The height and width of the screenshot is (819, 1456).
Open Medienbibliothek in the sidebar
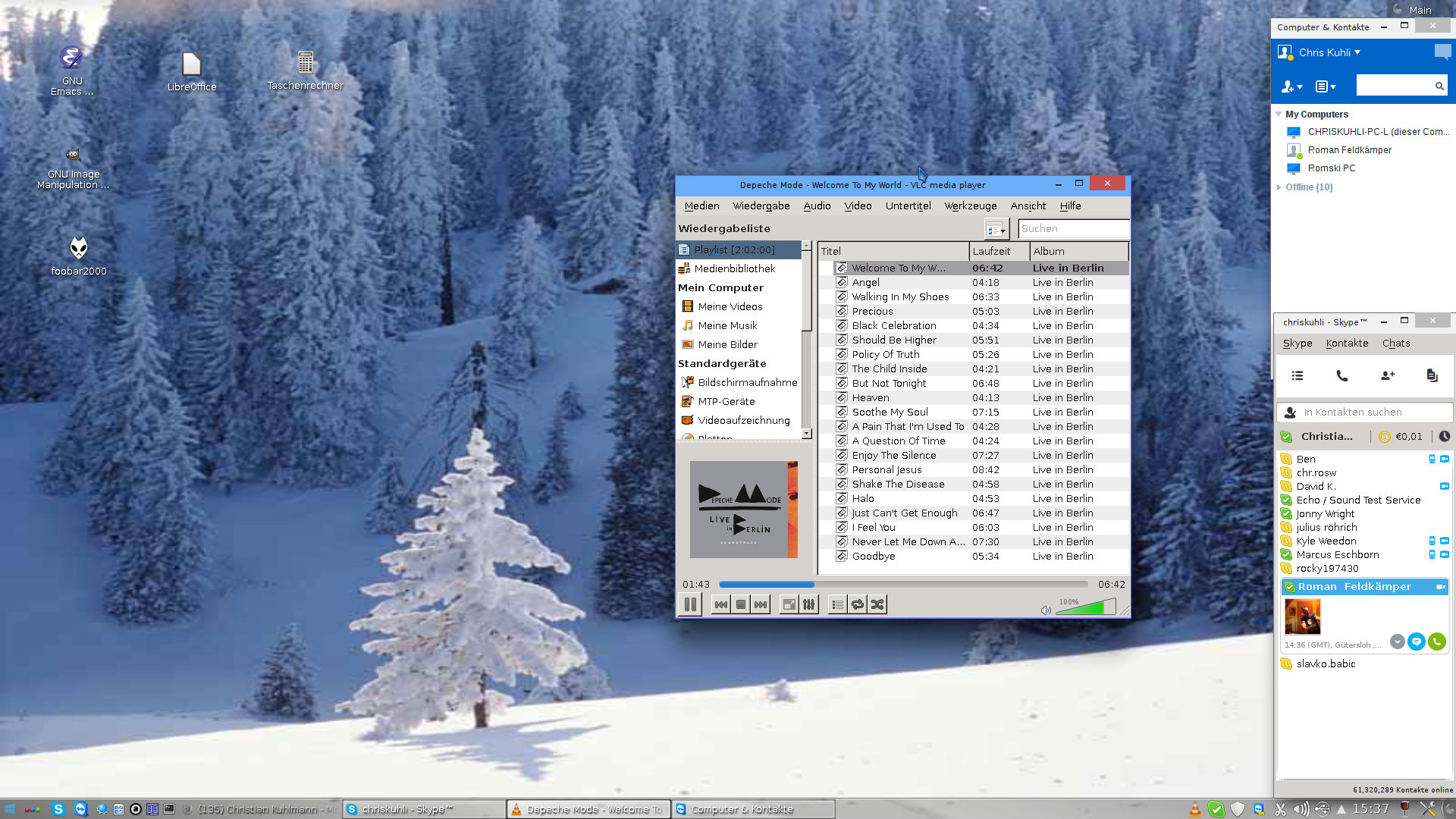734,268
